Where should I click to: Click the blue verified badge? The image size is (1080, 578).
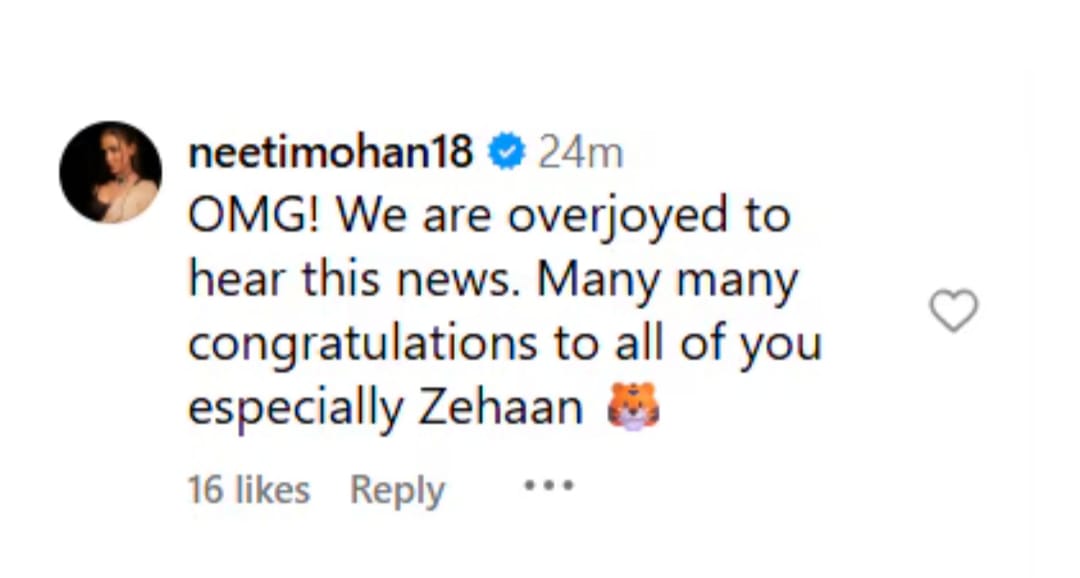pos(507,153)
